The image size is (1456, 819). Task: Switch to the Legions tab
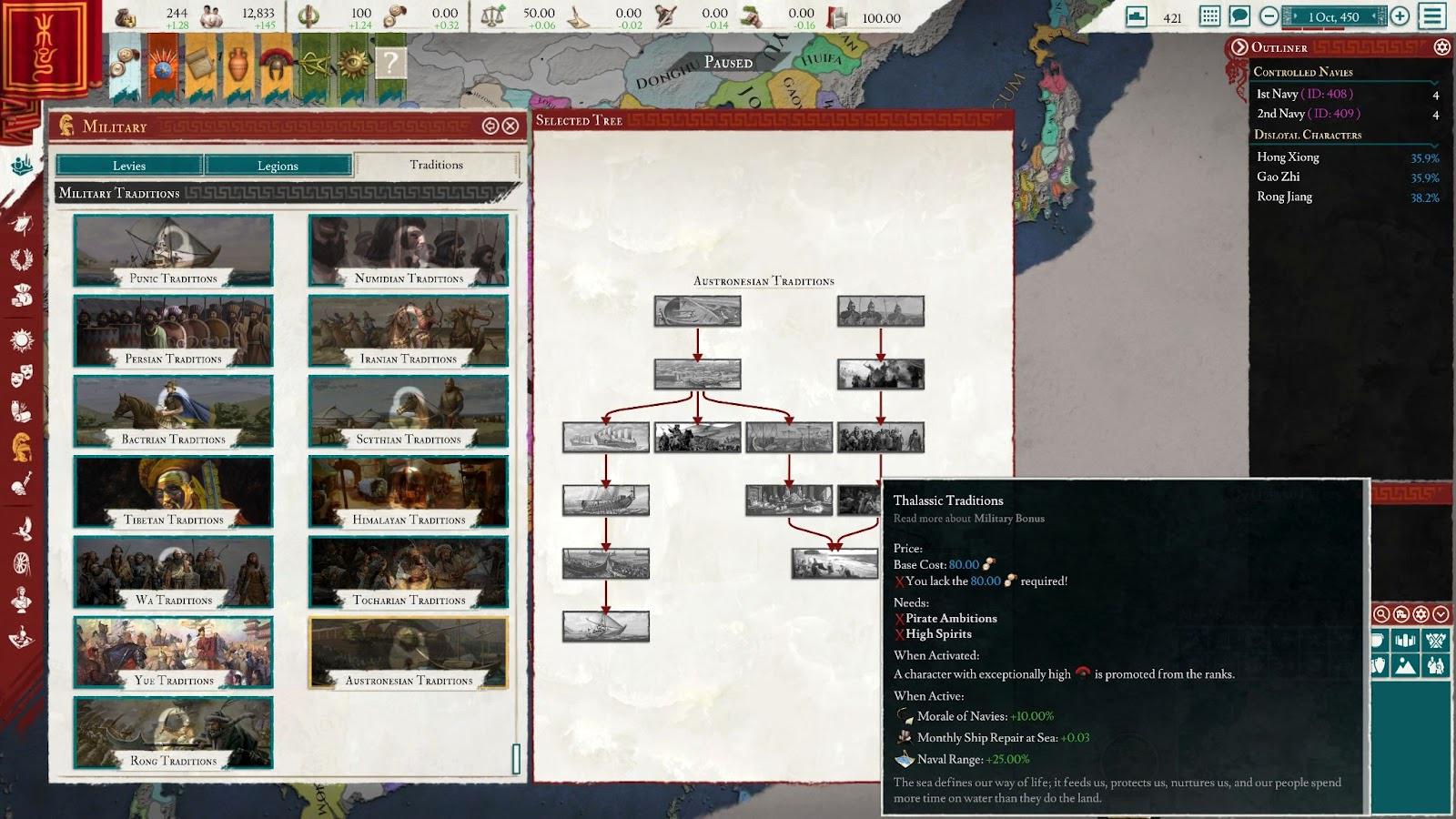(278, 165)
